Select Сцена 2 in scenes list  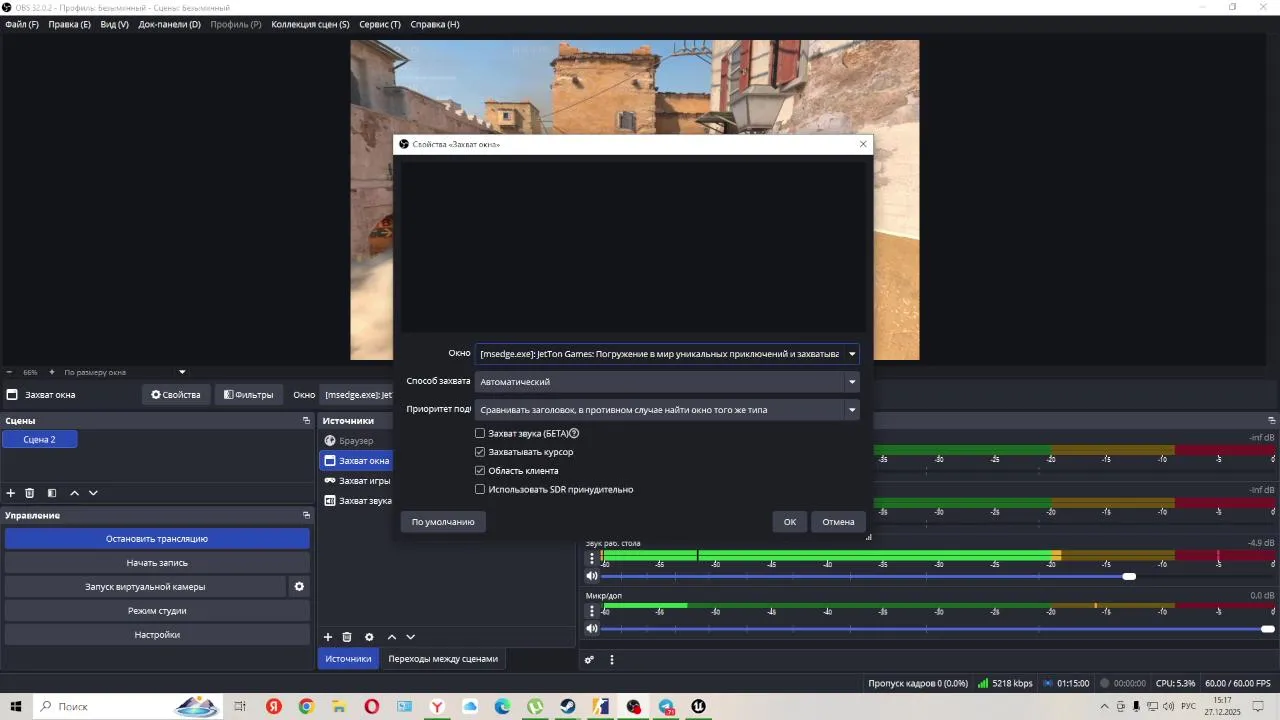click(40, 440)
